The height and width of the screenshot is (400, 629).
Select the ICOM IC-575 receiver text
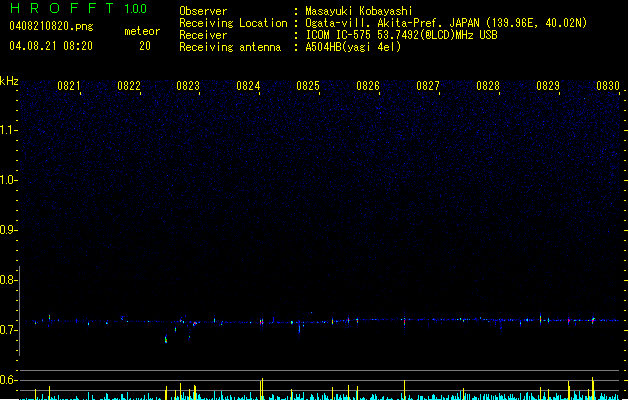(x=402, y=35)
